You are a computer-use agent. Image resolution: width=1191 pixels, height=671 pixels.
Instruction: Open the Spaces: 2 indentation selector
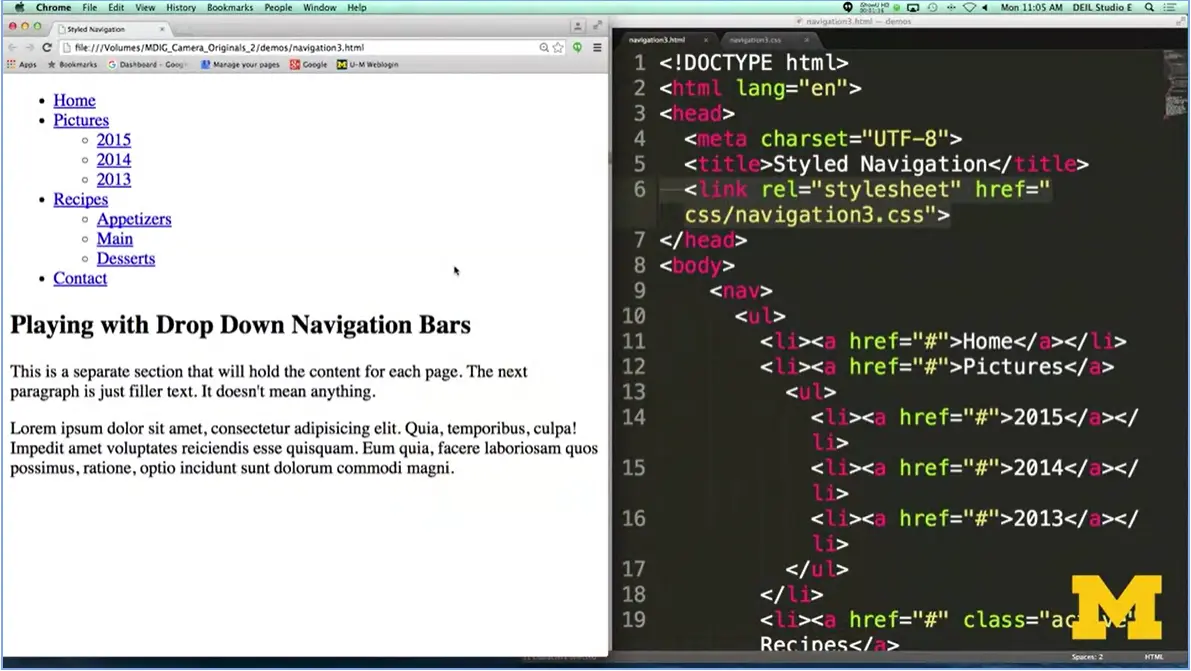click(x=1087, y=657)
